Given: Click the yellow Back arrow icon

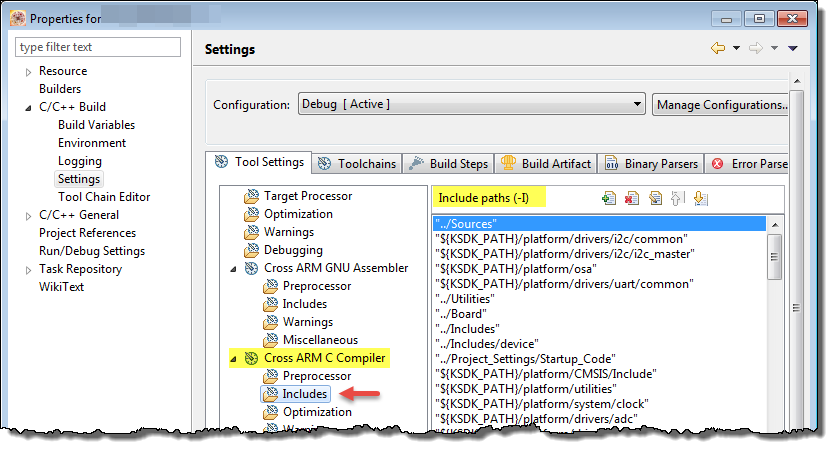Looking at the screenshot, I should point(717,48).
